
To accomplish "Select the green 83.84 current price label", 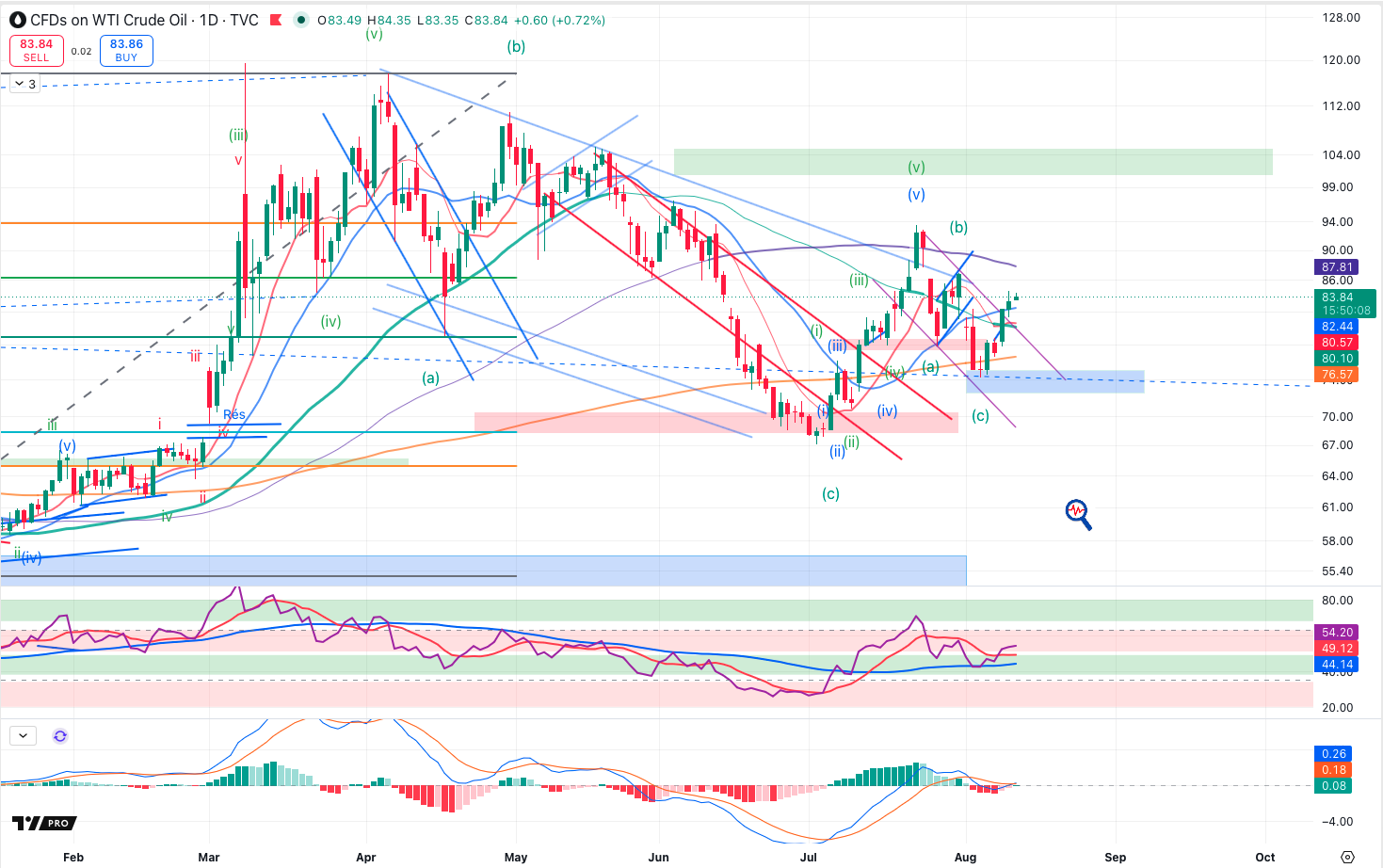I will (1344, 303).
